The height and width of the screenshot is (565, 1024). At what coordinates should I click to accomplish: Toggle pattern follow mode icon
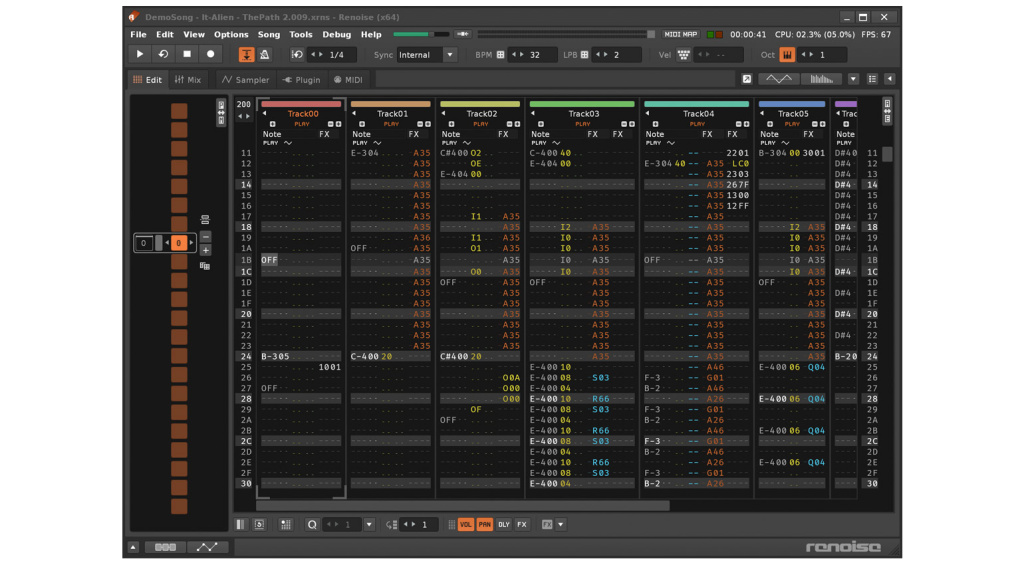click(x=246, y=55)
